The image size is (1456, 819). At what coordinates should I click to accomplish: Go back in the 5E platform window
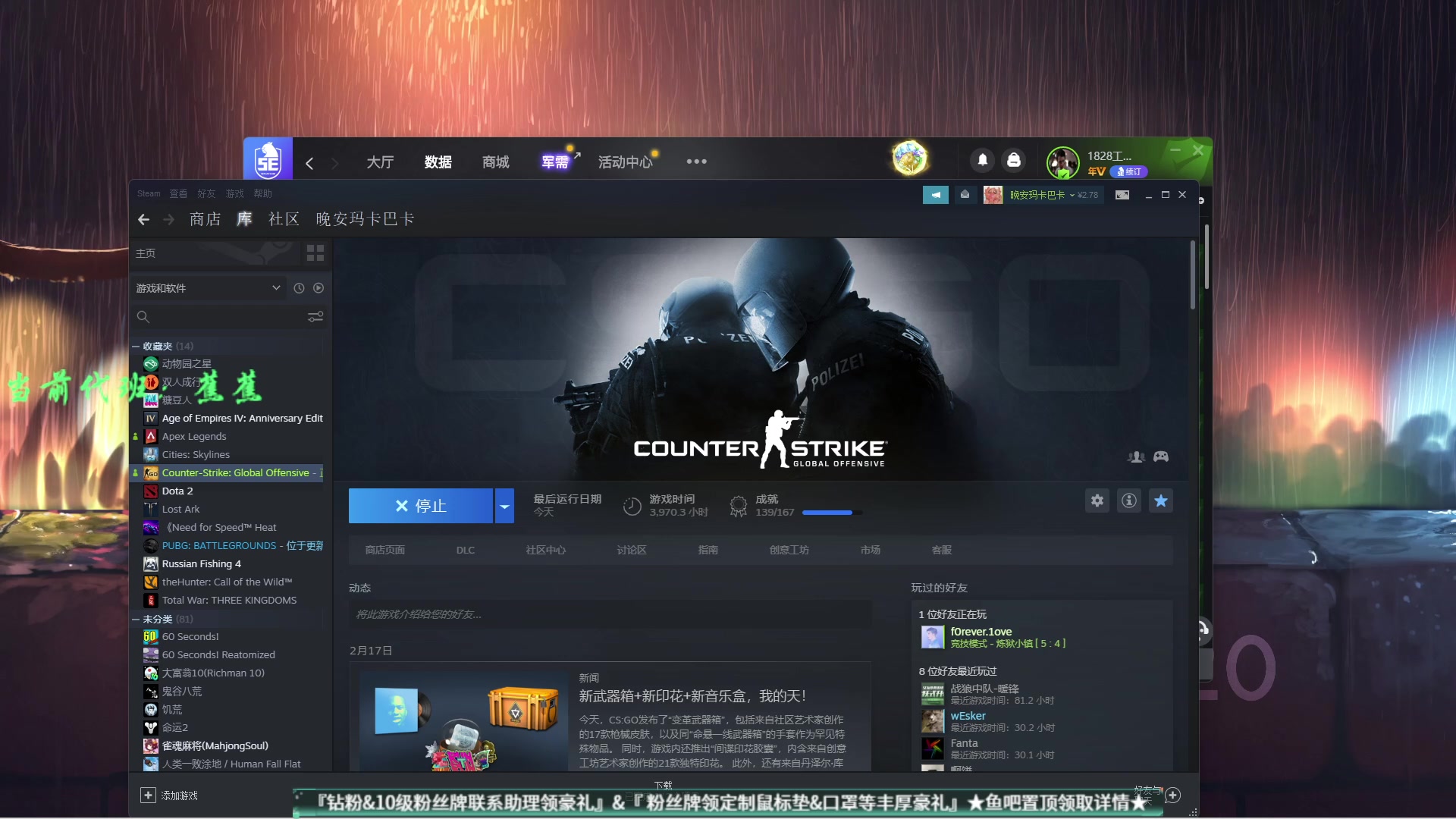click(309, 162)
